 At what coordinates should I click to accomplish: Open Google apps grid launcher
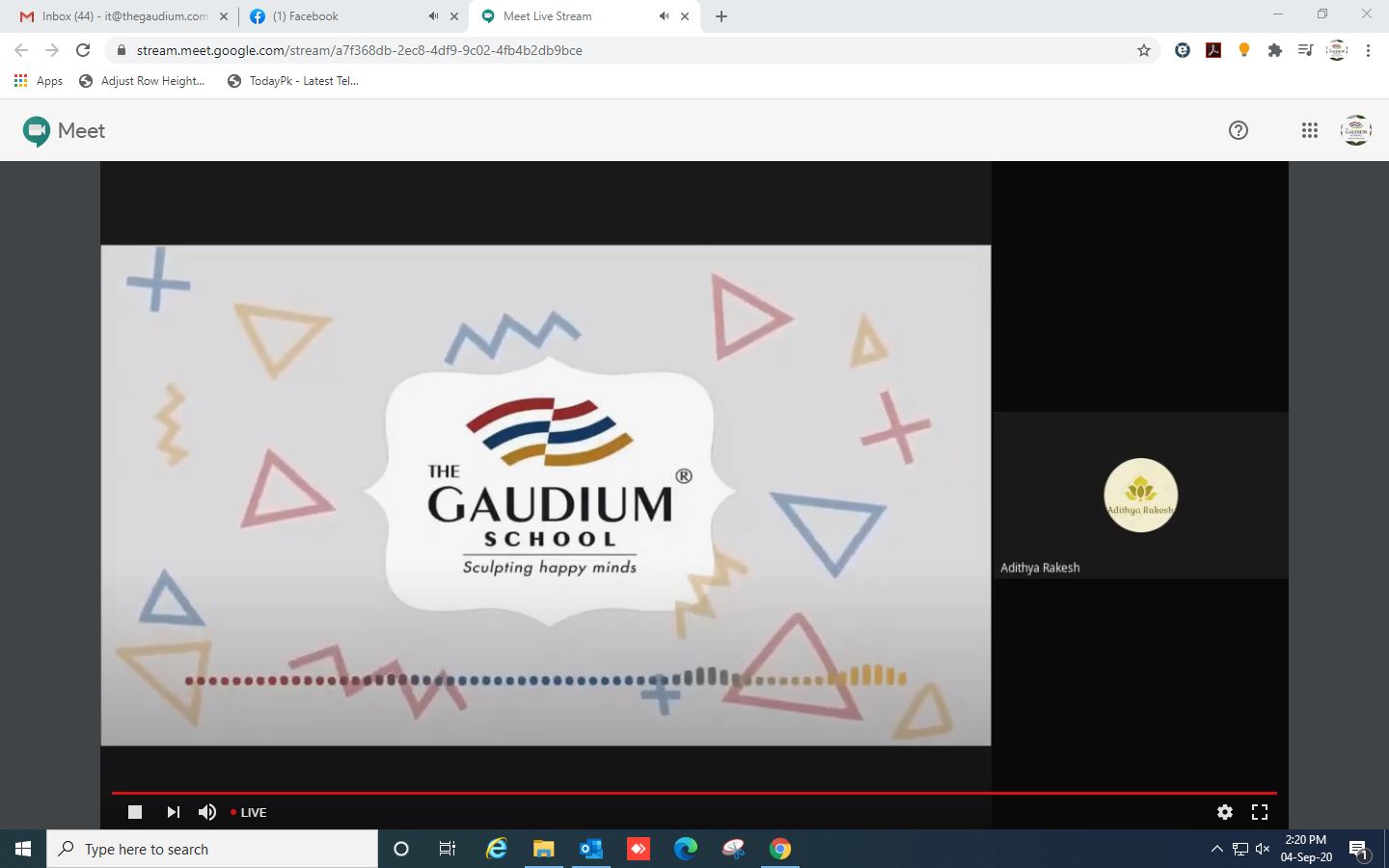tap(1309, 130)
